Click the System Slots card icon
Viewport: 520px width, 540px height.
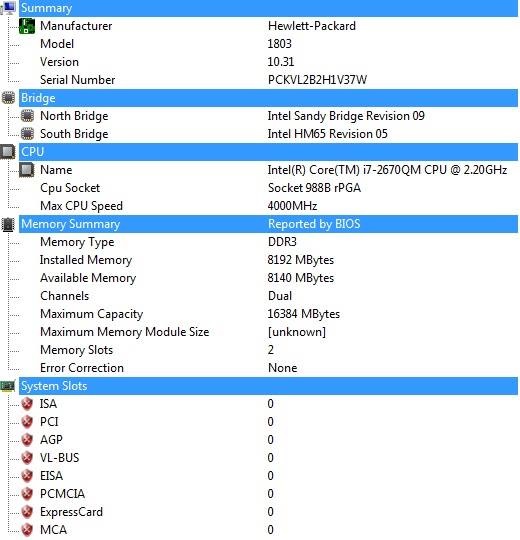pyautogui.click(x=8, y=386)
